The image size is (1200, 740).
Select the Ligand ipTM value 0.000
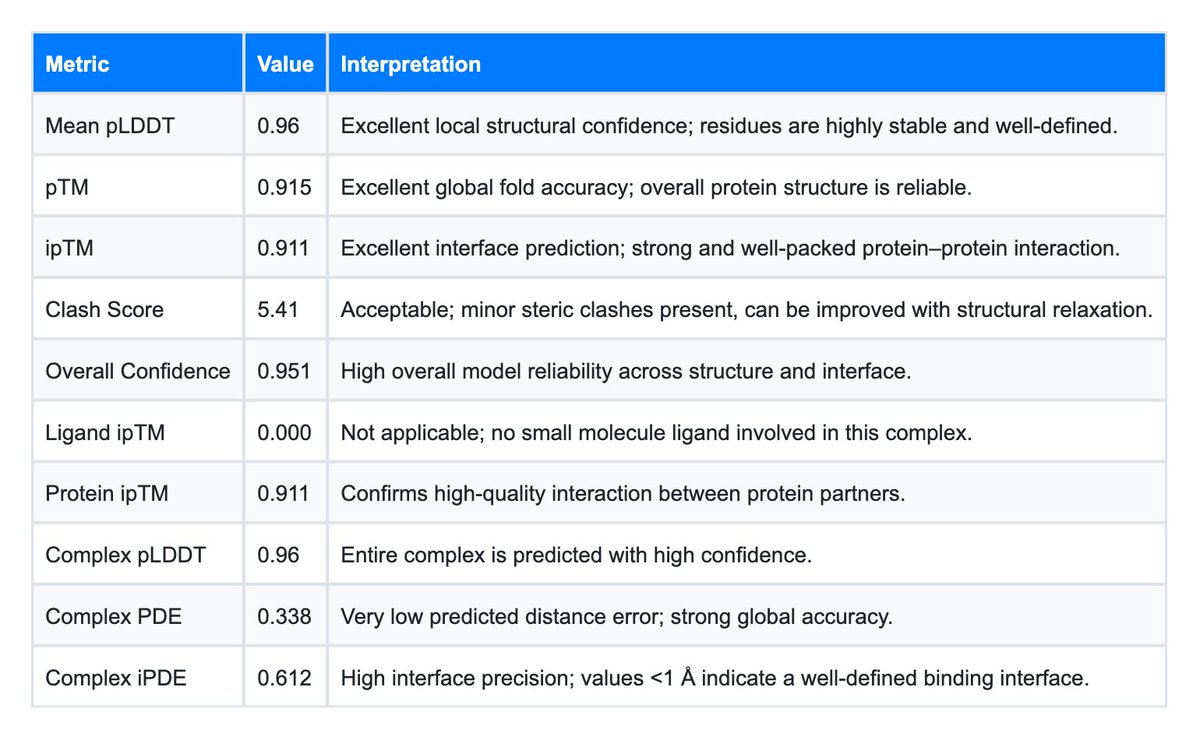pos(284,432)
